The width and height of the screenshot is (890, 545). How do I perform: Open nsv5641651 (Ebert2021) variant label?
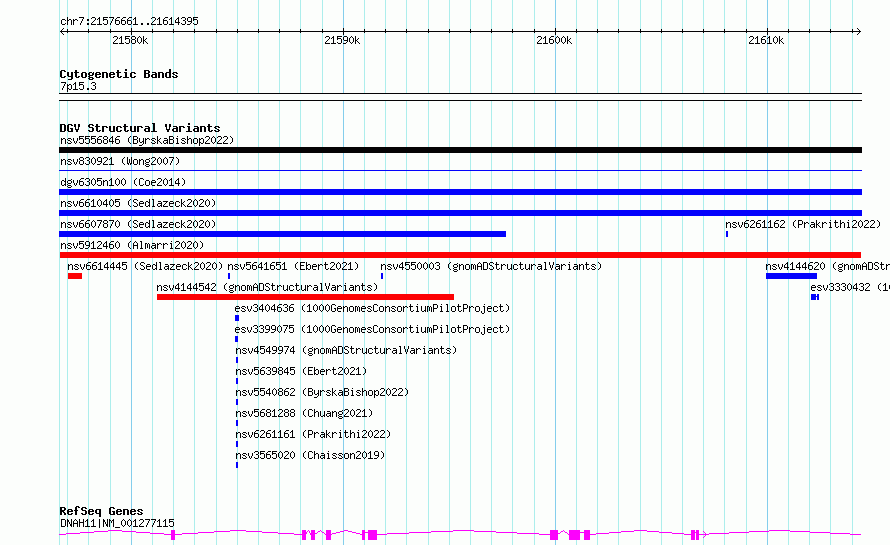coord(293,266)
